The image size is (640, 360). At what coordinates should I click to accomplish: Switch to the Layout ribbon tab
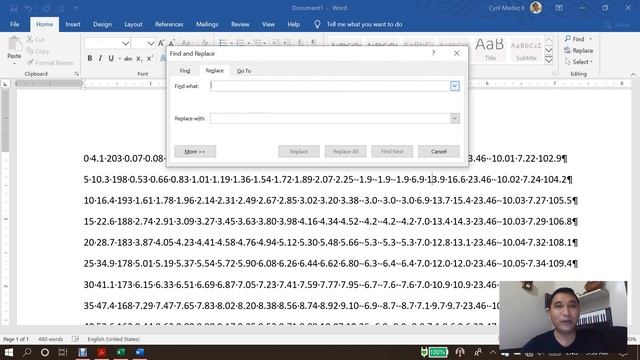tap(133, 24)
